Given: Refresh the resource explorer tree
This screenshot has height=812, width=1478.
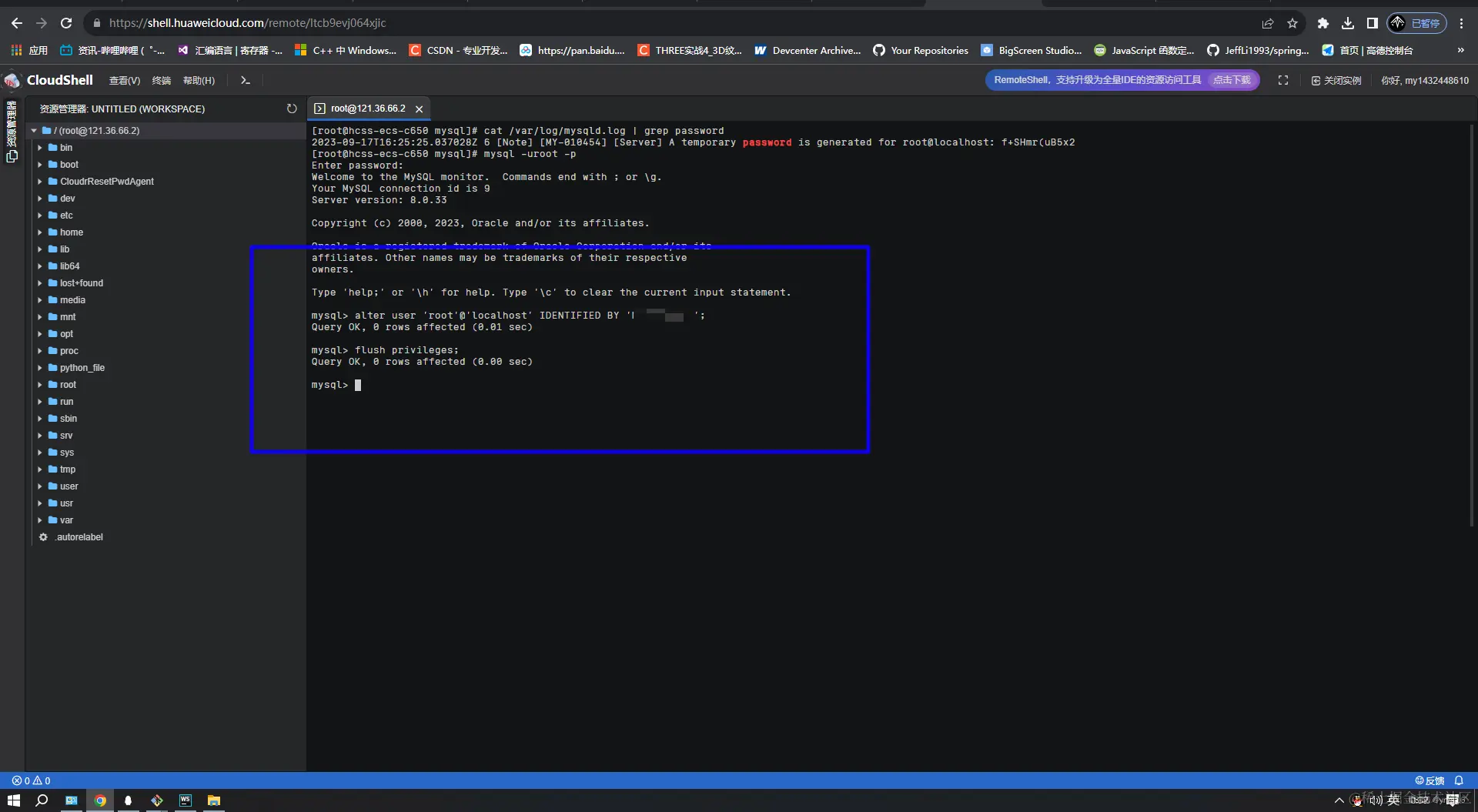Looking at the screenshot, I should 292,109.
